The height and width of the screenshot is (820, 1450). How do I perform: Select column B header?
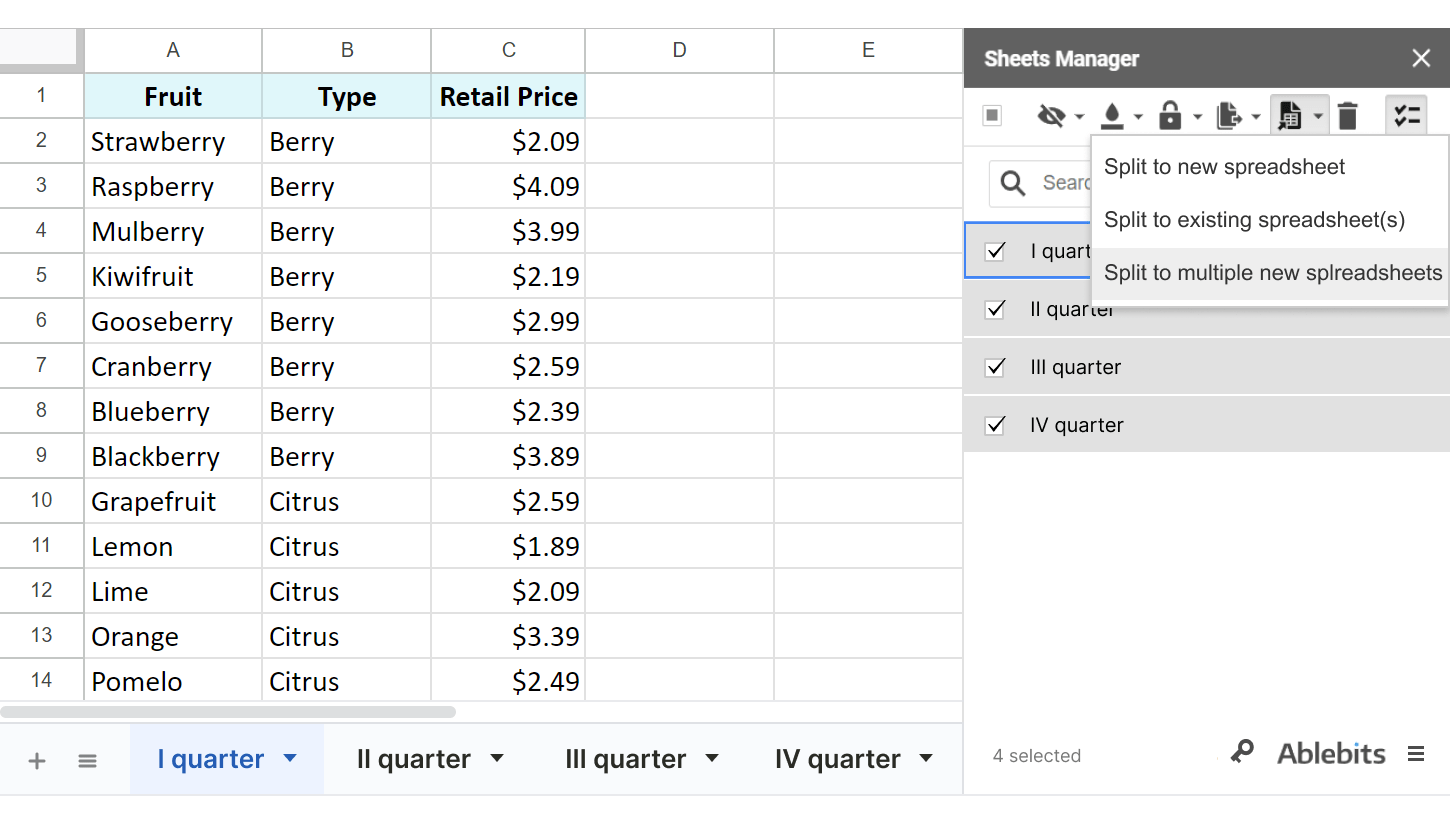pyautogui.click(x=347, y=50)
